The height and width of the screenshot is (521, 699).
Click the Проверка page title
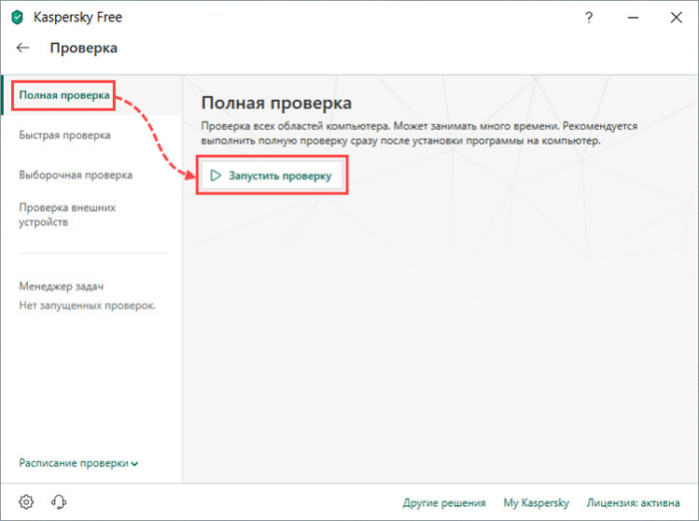point(84,48)
